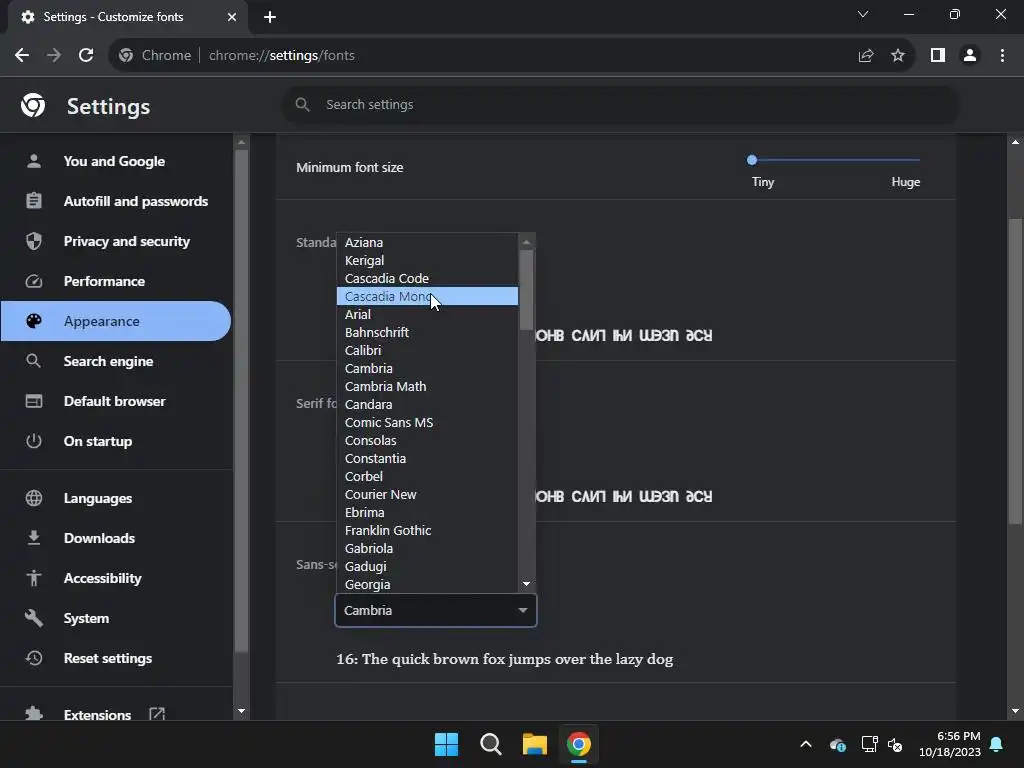Click the OneDrive tray icon
1024x768 pixels.
coord(838,744)
